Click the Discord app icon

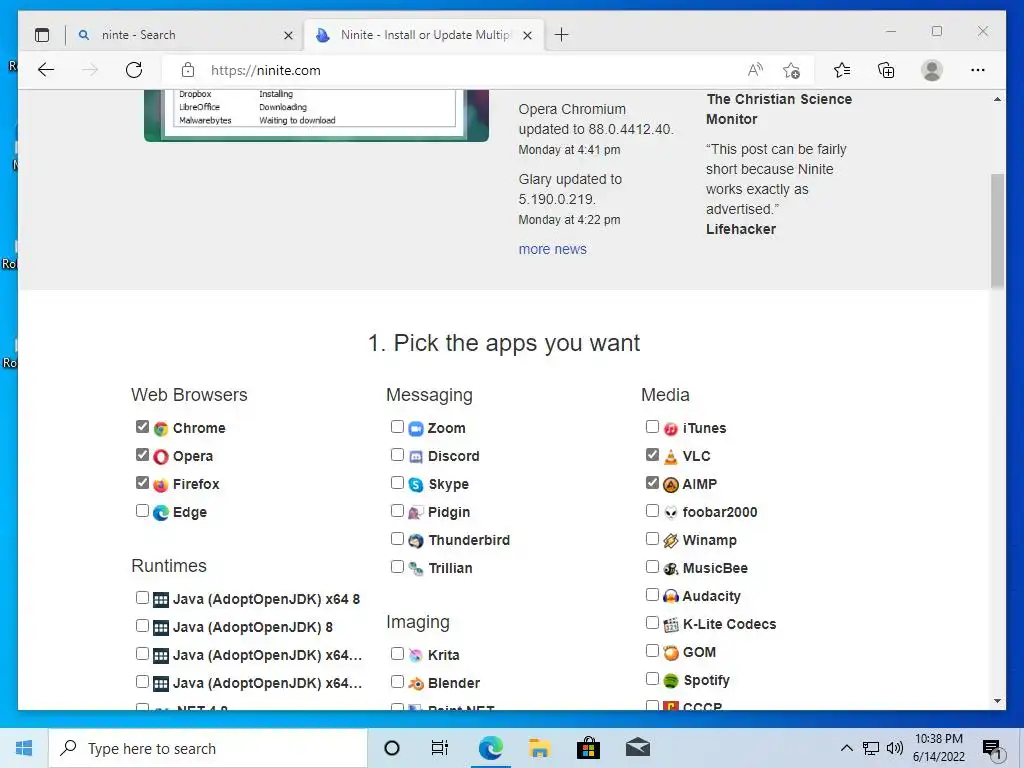(x=416, y=457)
